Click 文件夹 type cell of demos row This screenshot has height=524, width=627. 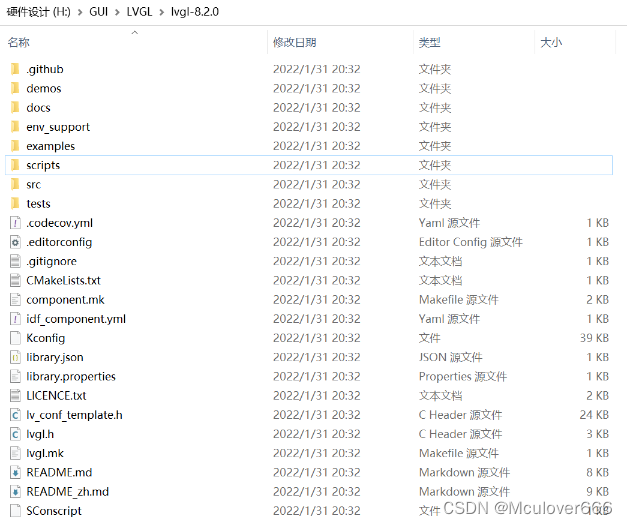tap(435, 88)
